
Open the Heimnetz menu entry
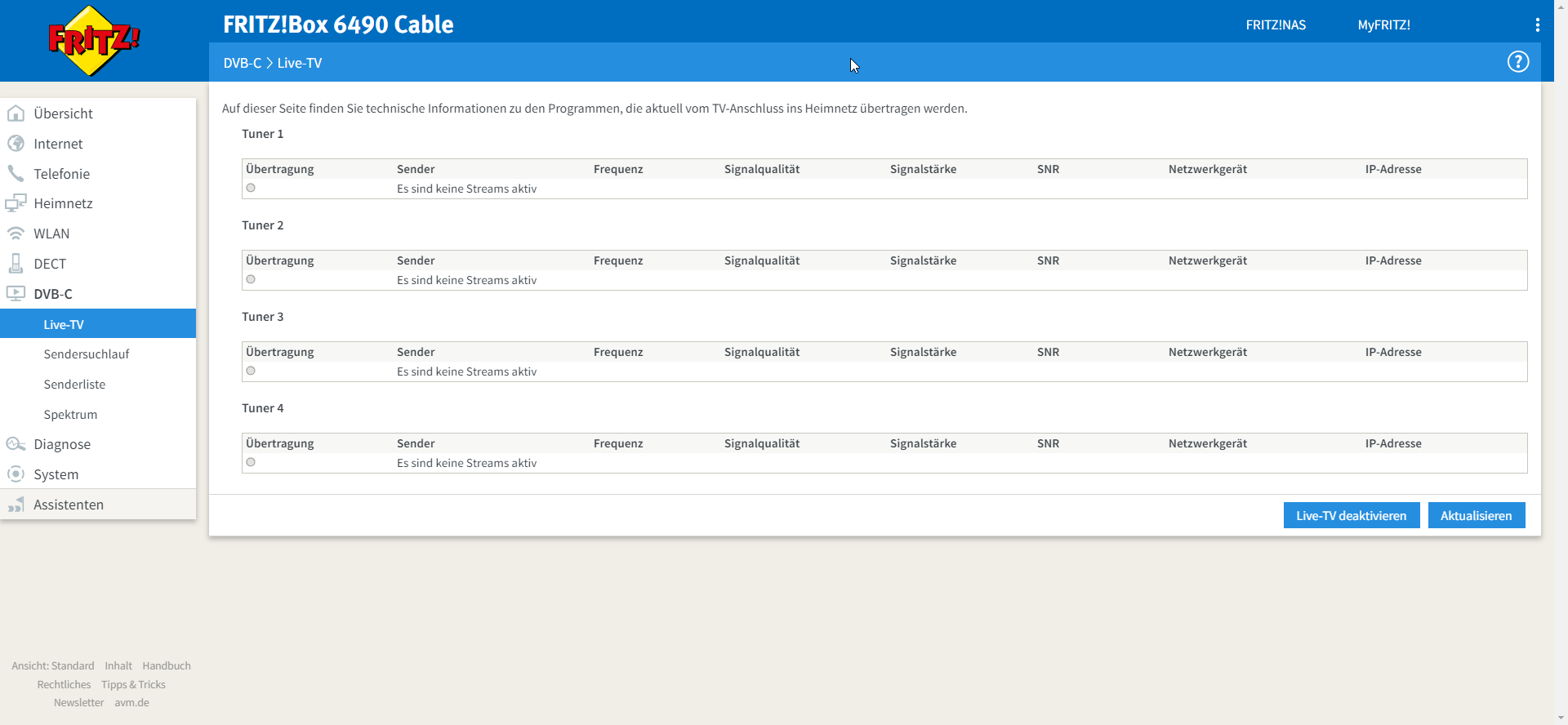[98, 203]
